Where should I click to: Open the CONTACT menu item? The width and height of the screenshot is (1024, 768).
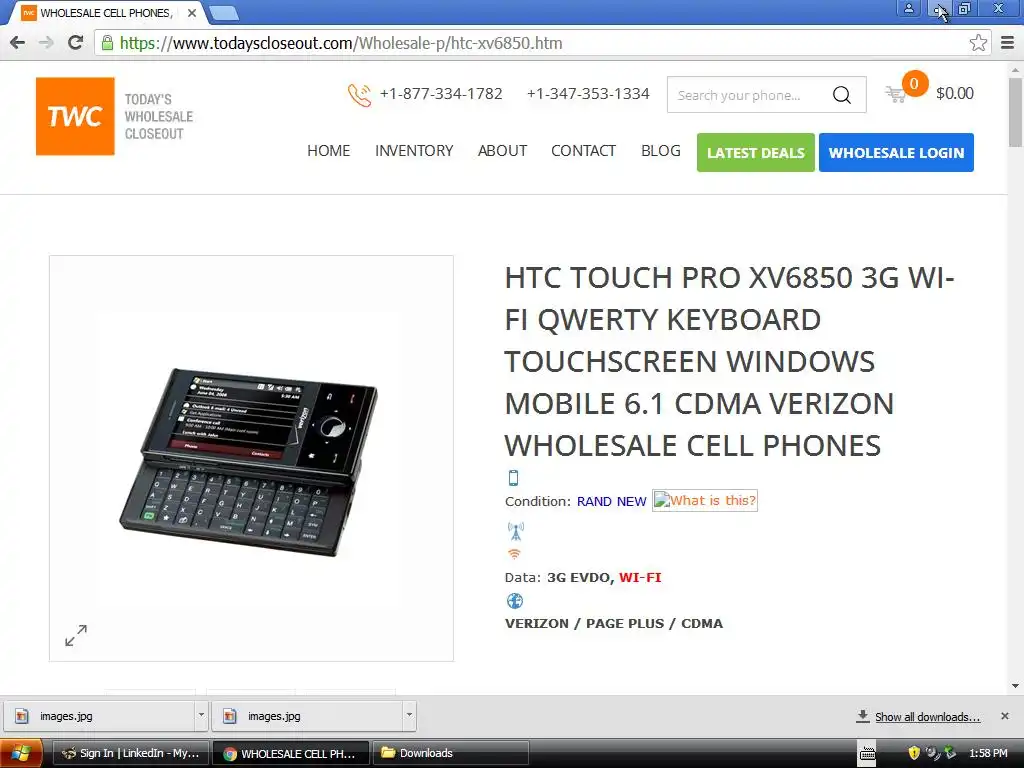click(x=583, y=151)
